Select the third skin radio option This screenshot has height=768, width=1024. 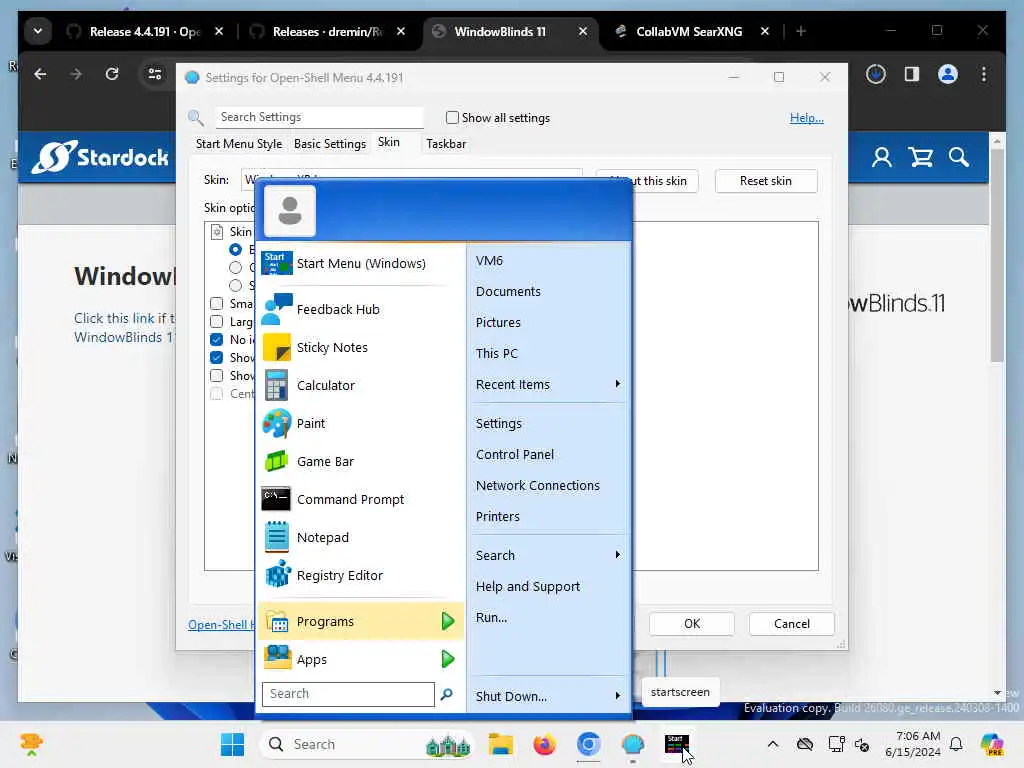(235, 285)
